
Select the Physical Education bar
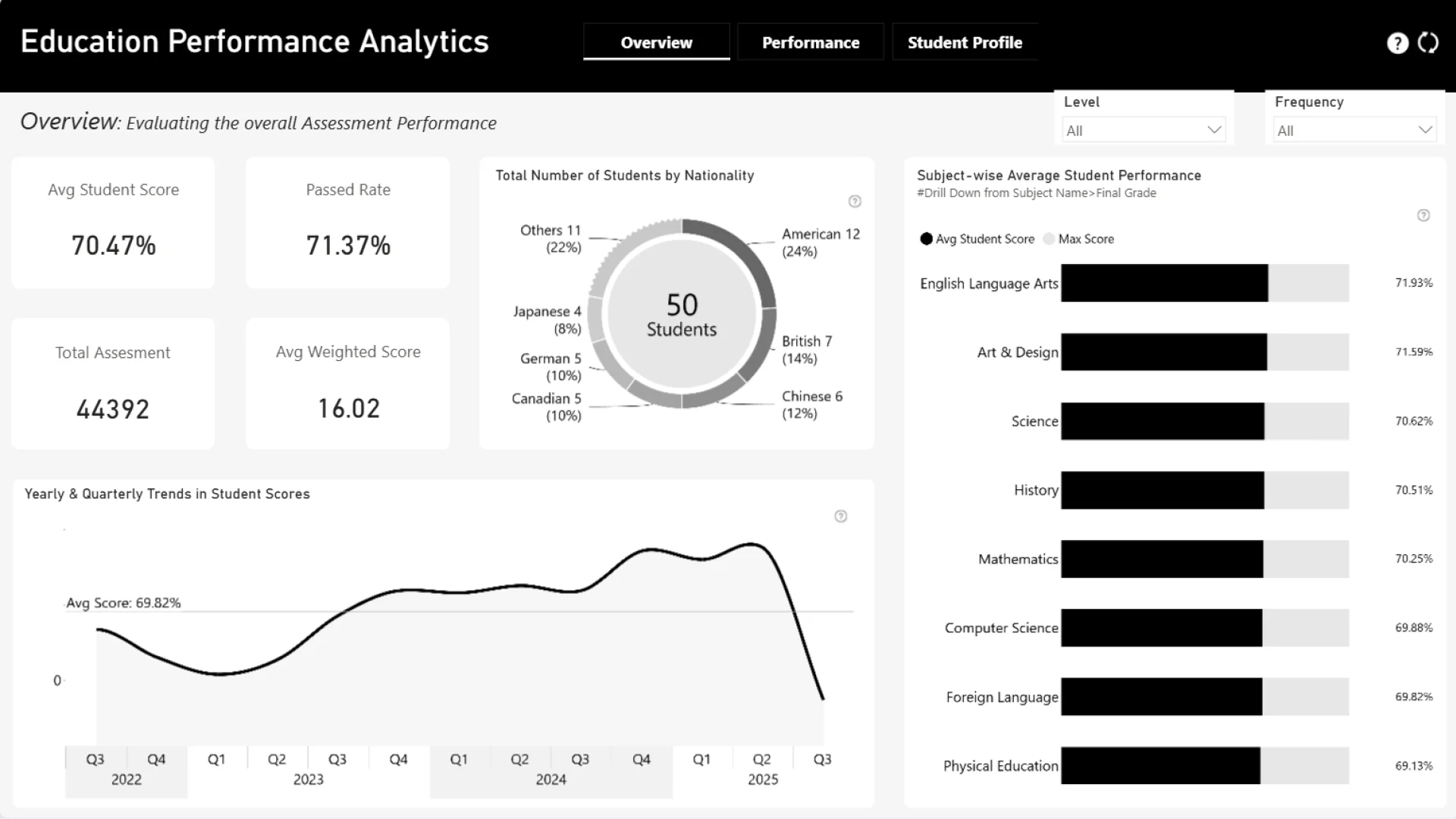(x=1160, y=766)
